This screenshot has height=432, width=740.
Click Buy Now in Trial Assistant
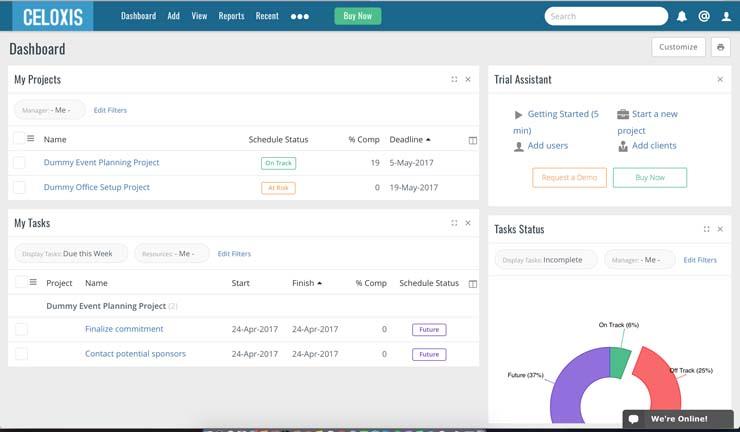pyautogui.click(x=650, y=178)
